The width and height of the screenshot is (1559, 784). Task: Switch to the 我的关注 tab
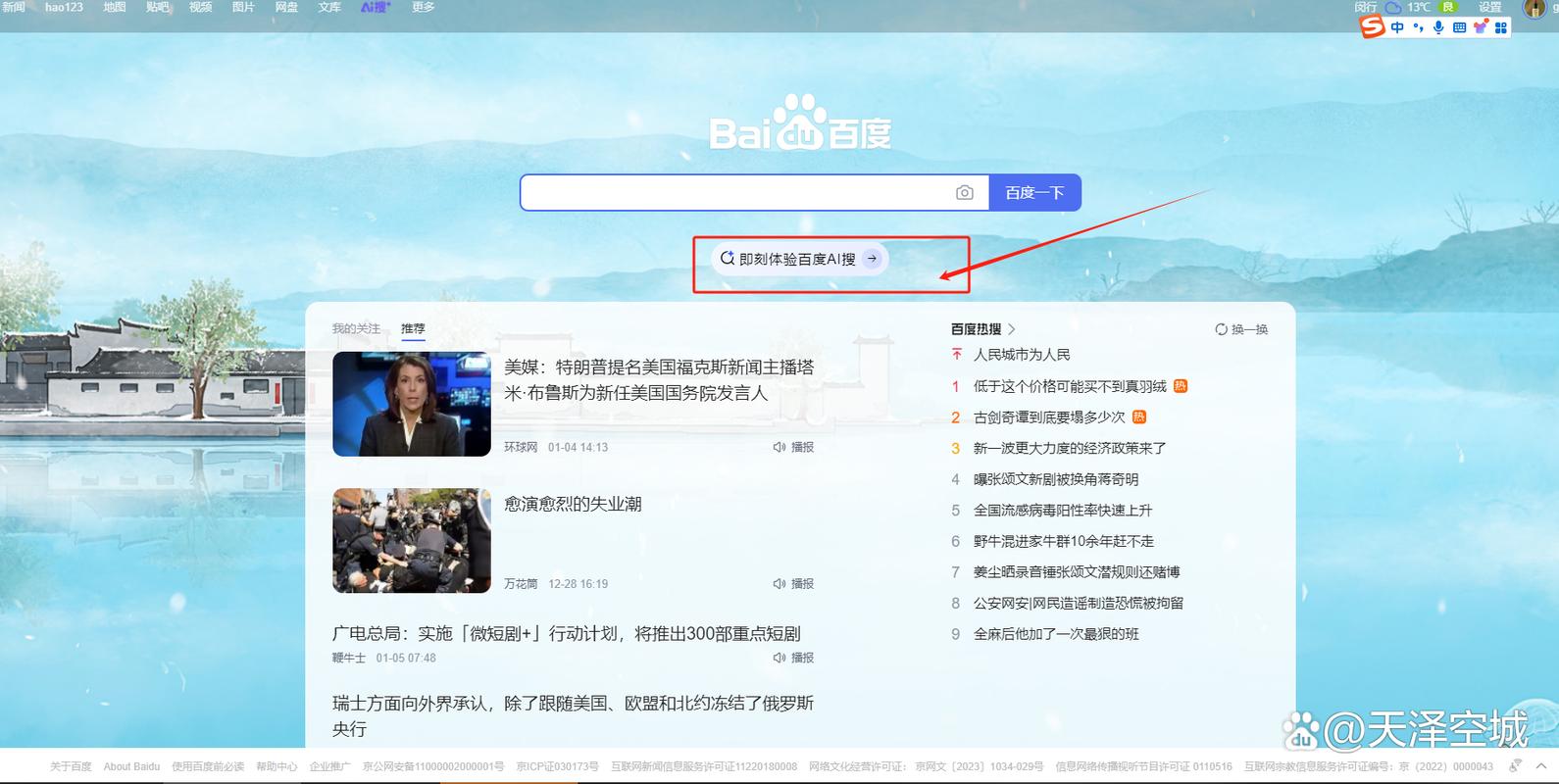[356, 328]
